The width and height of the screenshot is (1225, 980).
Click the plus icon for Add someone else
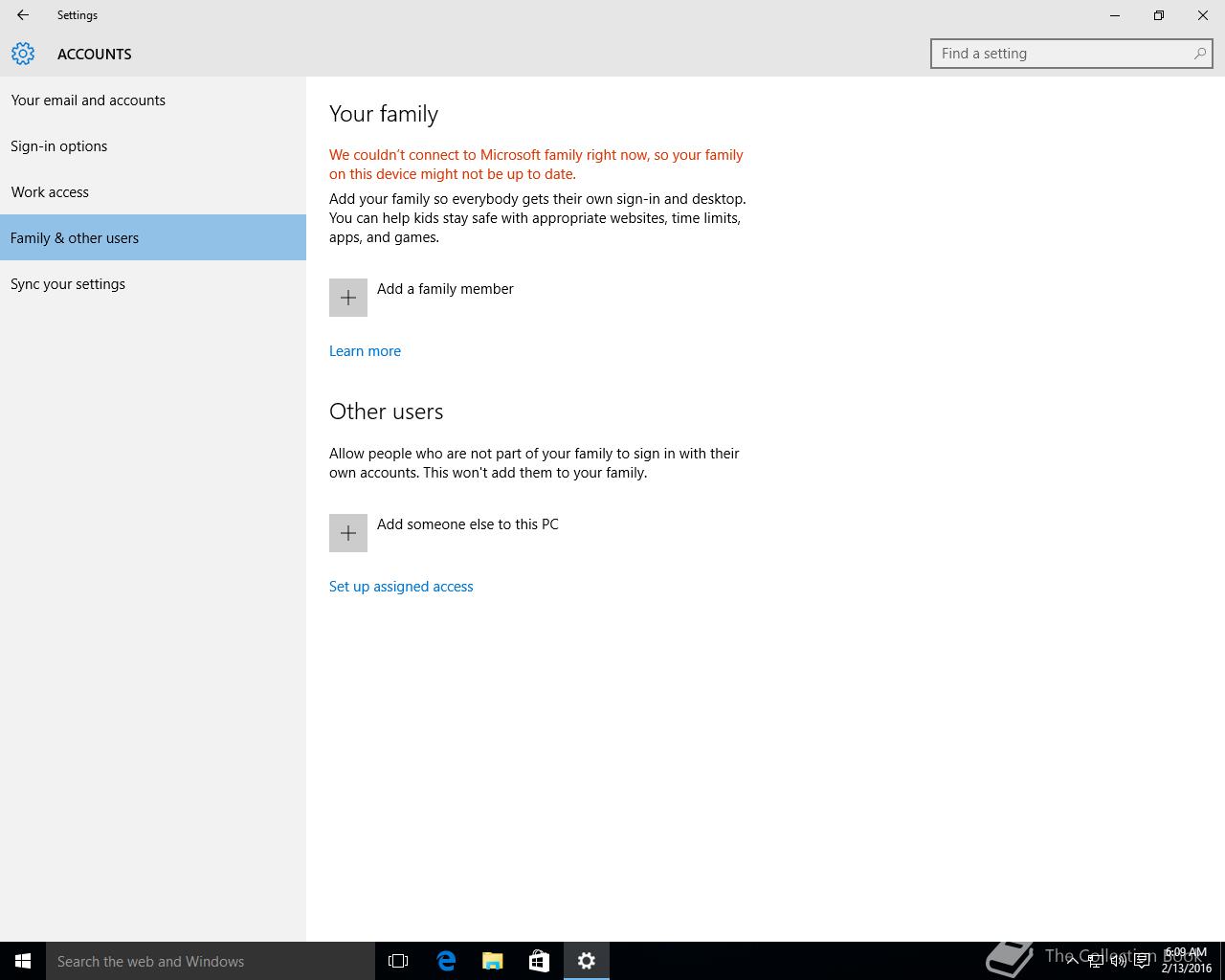pos(348,533)
